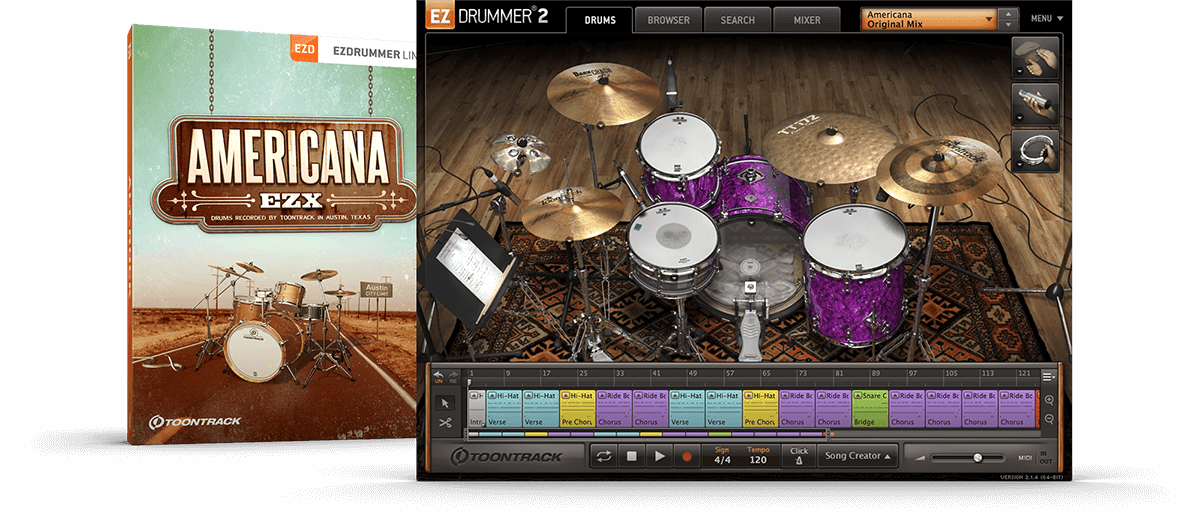Click bar 121 on the timeline ruler
The height and width of the screenshot is (517, 1200).
click(1025, 375)
